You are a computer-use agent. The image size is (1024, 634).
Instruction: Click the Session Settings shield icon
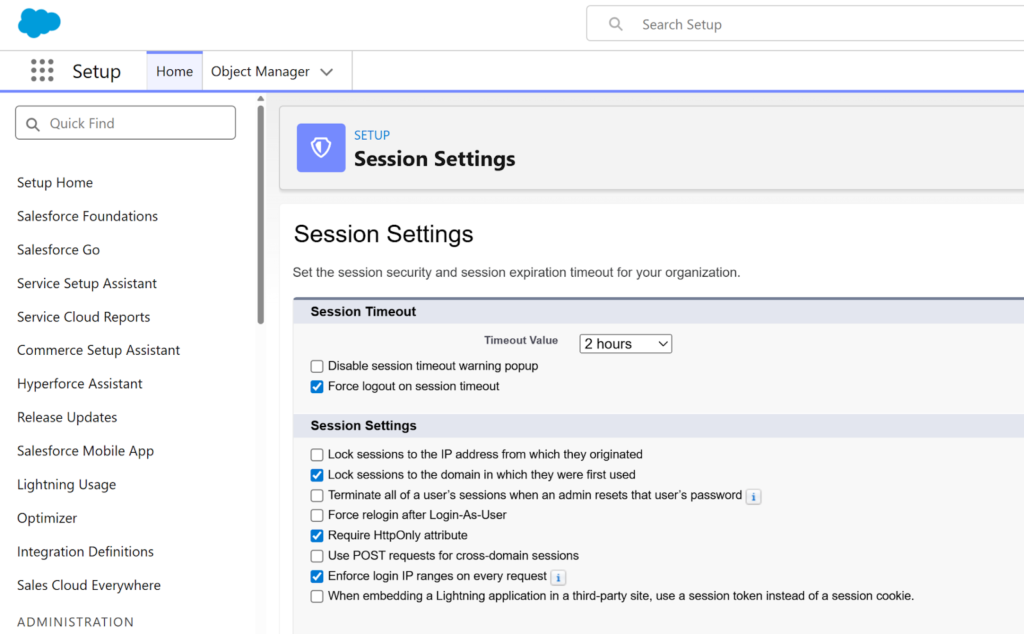pos(321,148)
